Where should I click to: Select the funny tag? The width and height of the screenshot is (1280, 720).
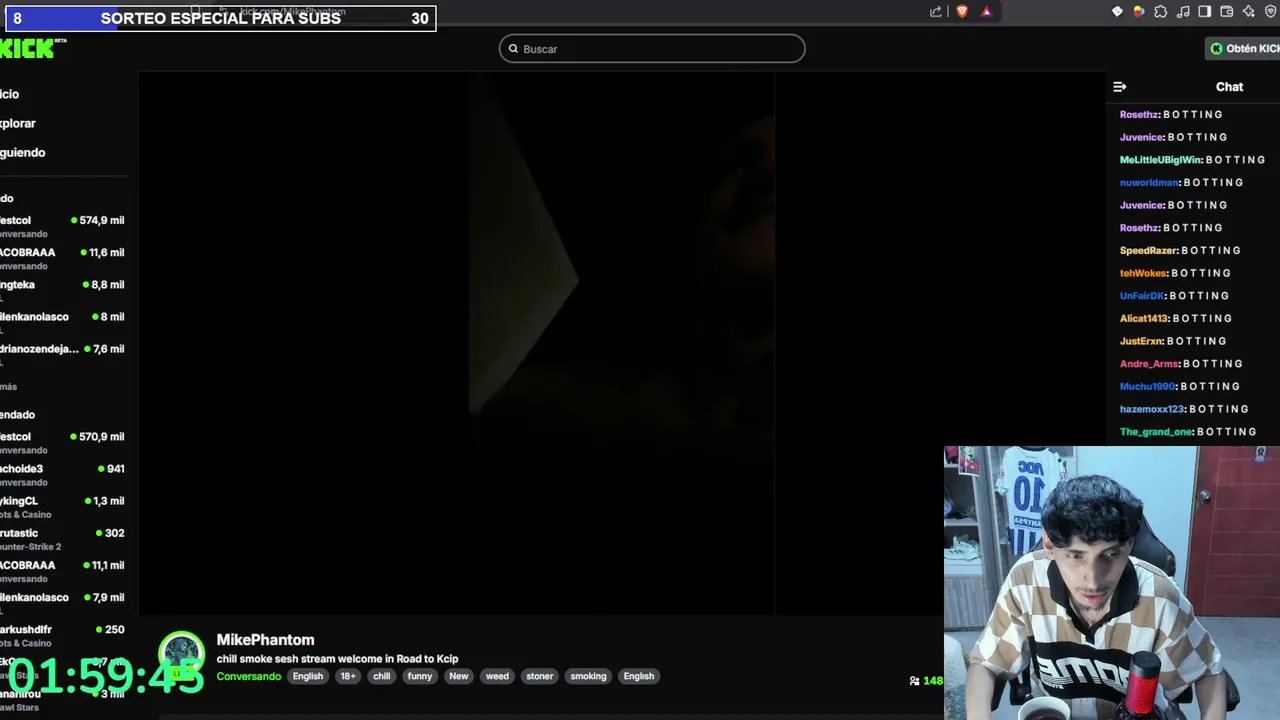coord(420,676)
